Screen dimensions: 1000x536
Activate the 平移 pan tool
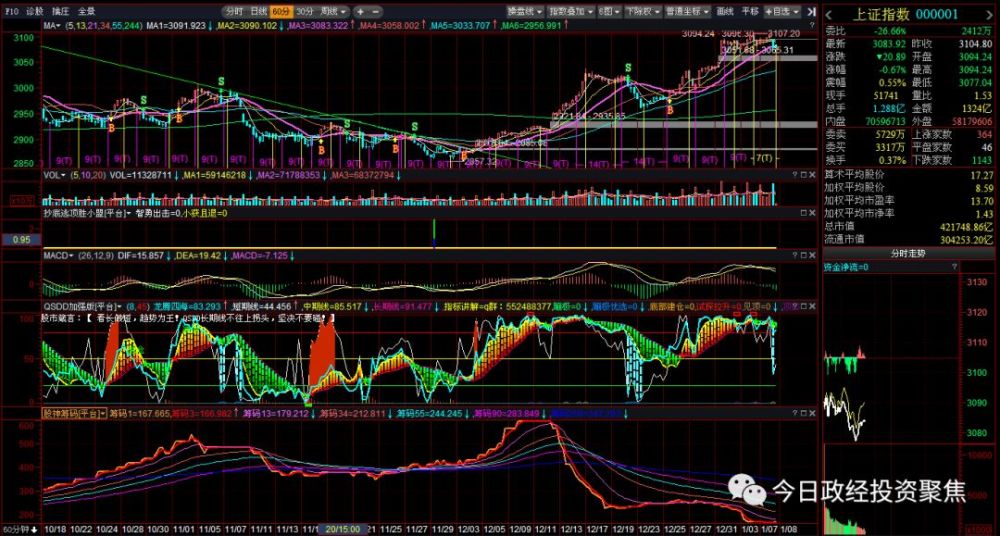click(x=749, y=11)
